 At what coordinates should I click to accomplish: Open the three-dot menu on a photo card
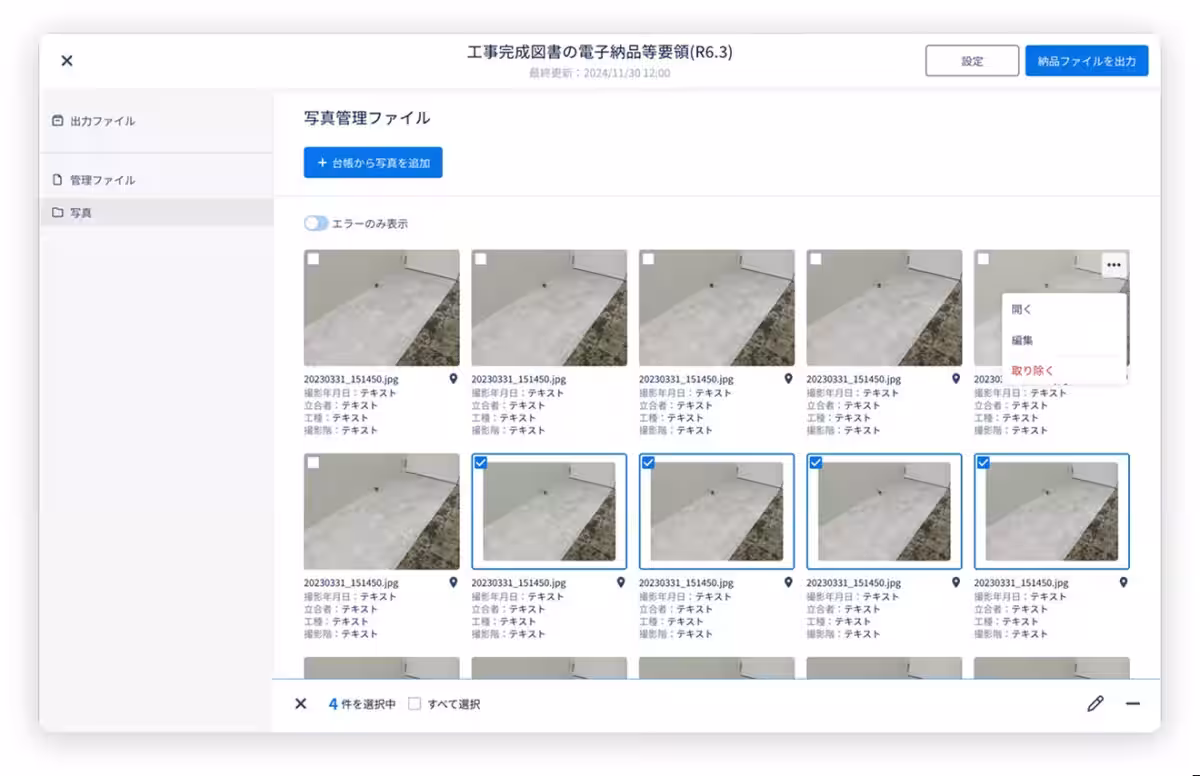pyautogui.click(x=1115, y=263)
